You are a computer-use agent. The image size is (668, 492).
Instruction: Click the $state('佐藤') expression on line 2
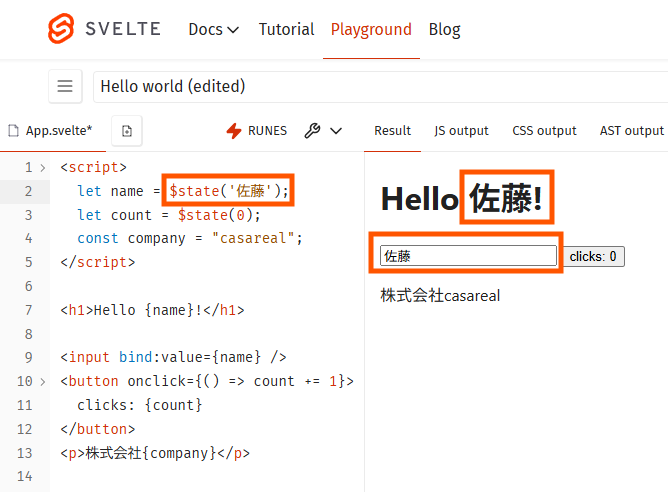tap(228, 190)
